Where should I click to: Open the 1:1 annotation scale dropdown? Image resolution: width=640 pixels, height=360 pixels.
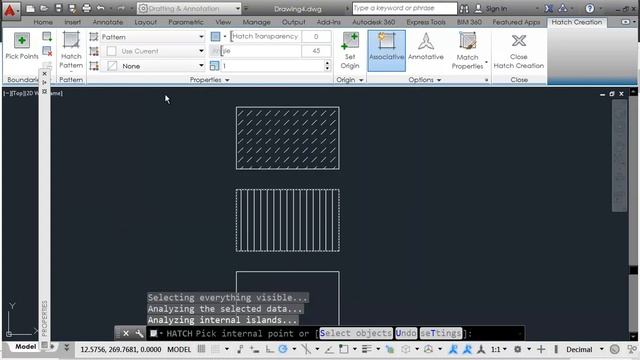click(x=499, y=349)
